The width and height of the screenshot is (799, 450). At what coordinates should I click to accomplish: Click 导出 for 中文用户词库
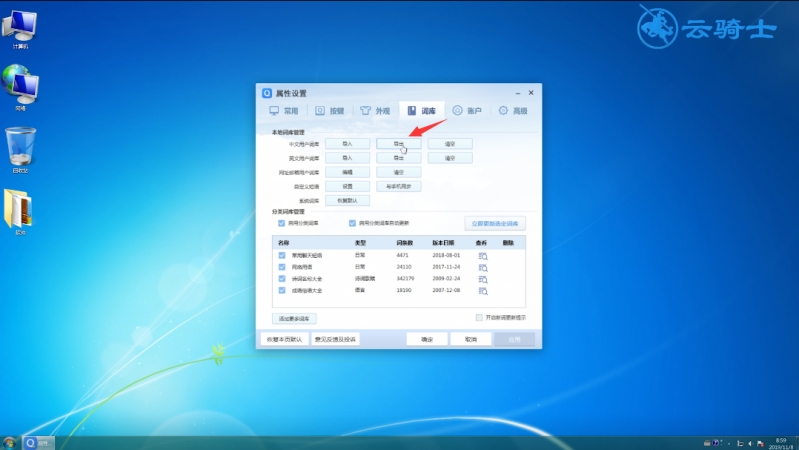click(x=398, y=144)
